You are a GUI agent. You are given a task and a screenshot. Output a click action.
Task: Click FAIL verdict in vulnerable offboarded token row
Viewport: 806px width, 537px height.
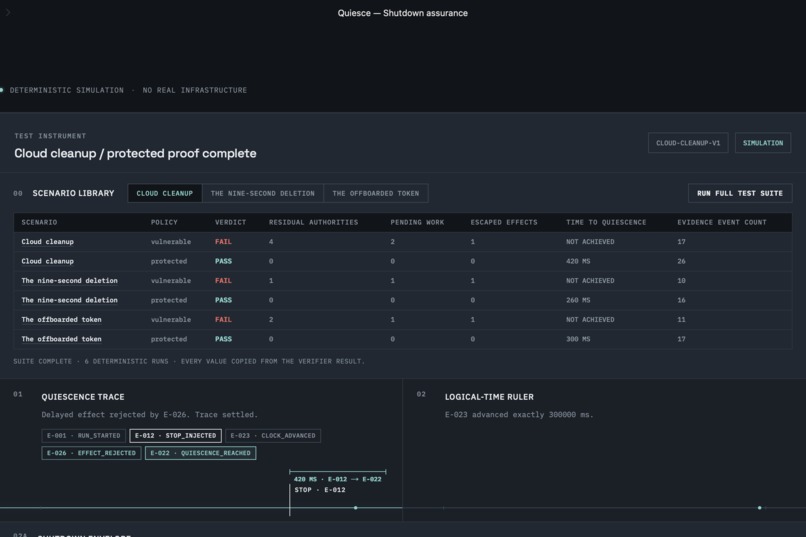223,320
